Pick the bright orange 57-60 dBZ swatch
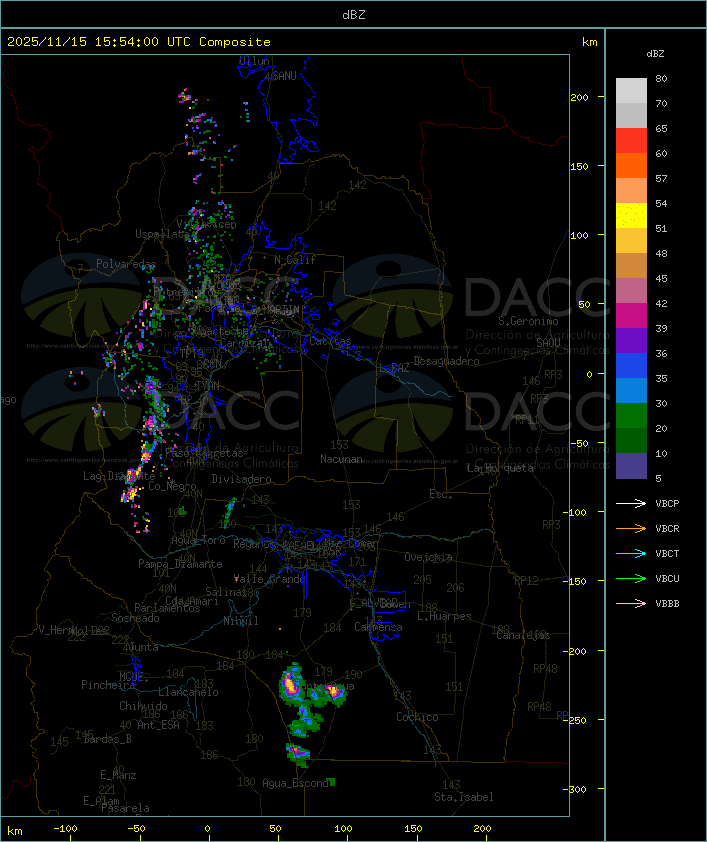Image resolution: width=707 pixels, height=842 pixels. point(631,165)
